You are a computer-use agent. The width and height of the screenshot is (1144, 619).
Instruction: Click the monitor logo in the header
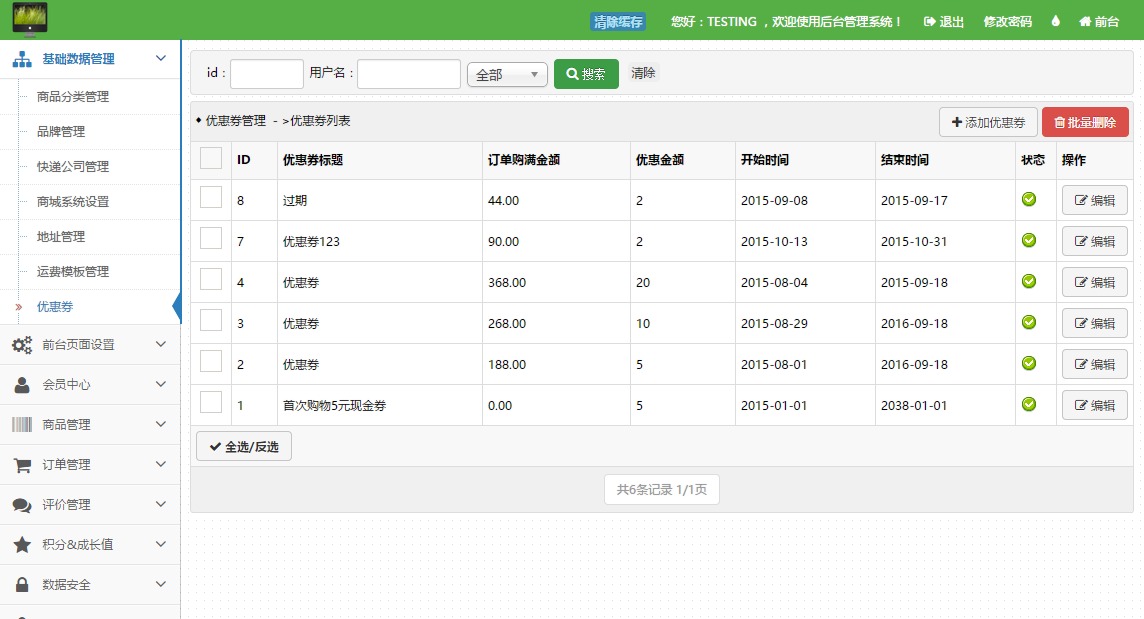pyautogui.click(x=29, y=20)
